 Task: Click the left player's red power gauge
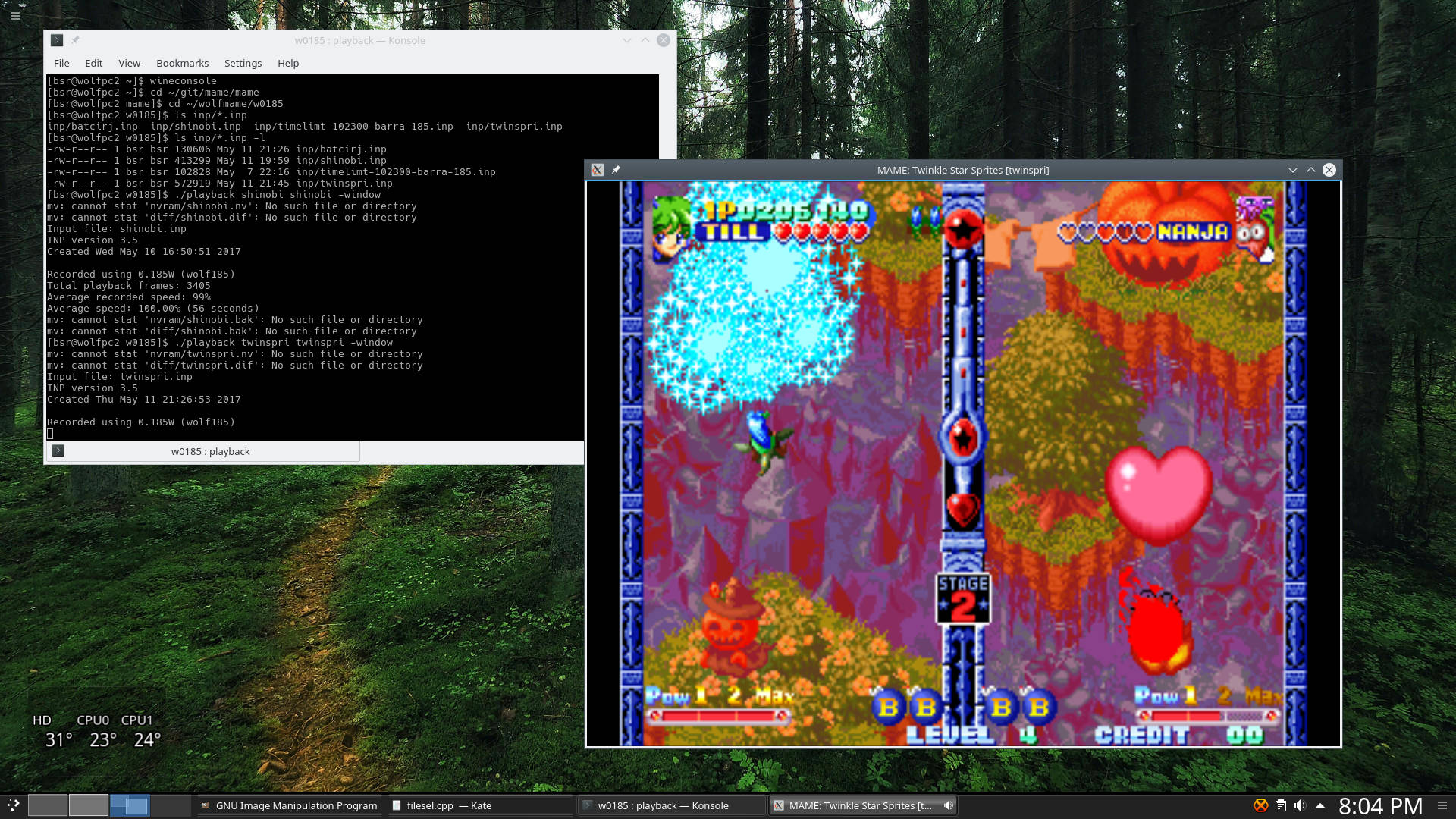tap(718, 715)
